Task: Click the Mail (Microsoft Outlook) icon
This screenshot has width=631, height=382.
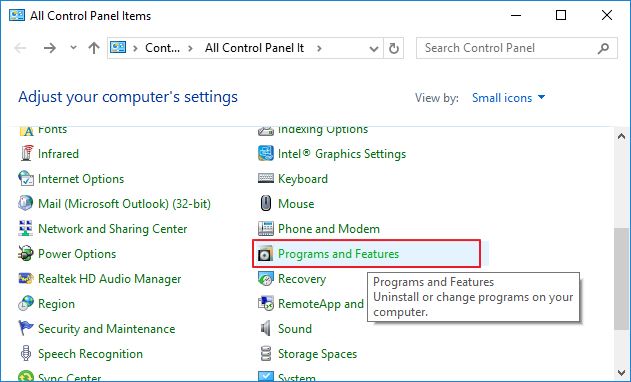Action: point(26,203)
